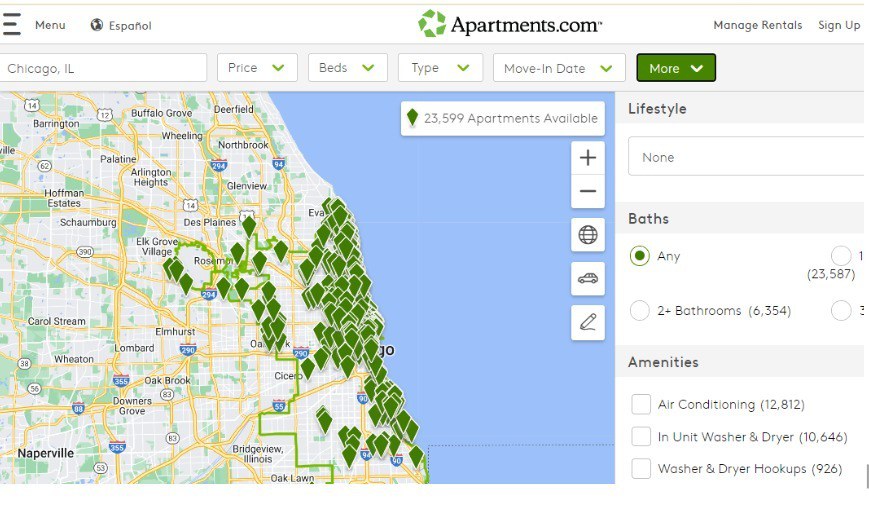
Task: Expand the Move-In Date dropdown
Action: (x=558, y=68)
